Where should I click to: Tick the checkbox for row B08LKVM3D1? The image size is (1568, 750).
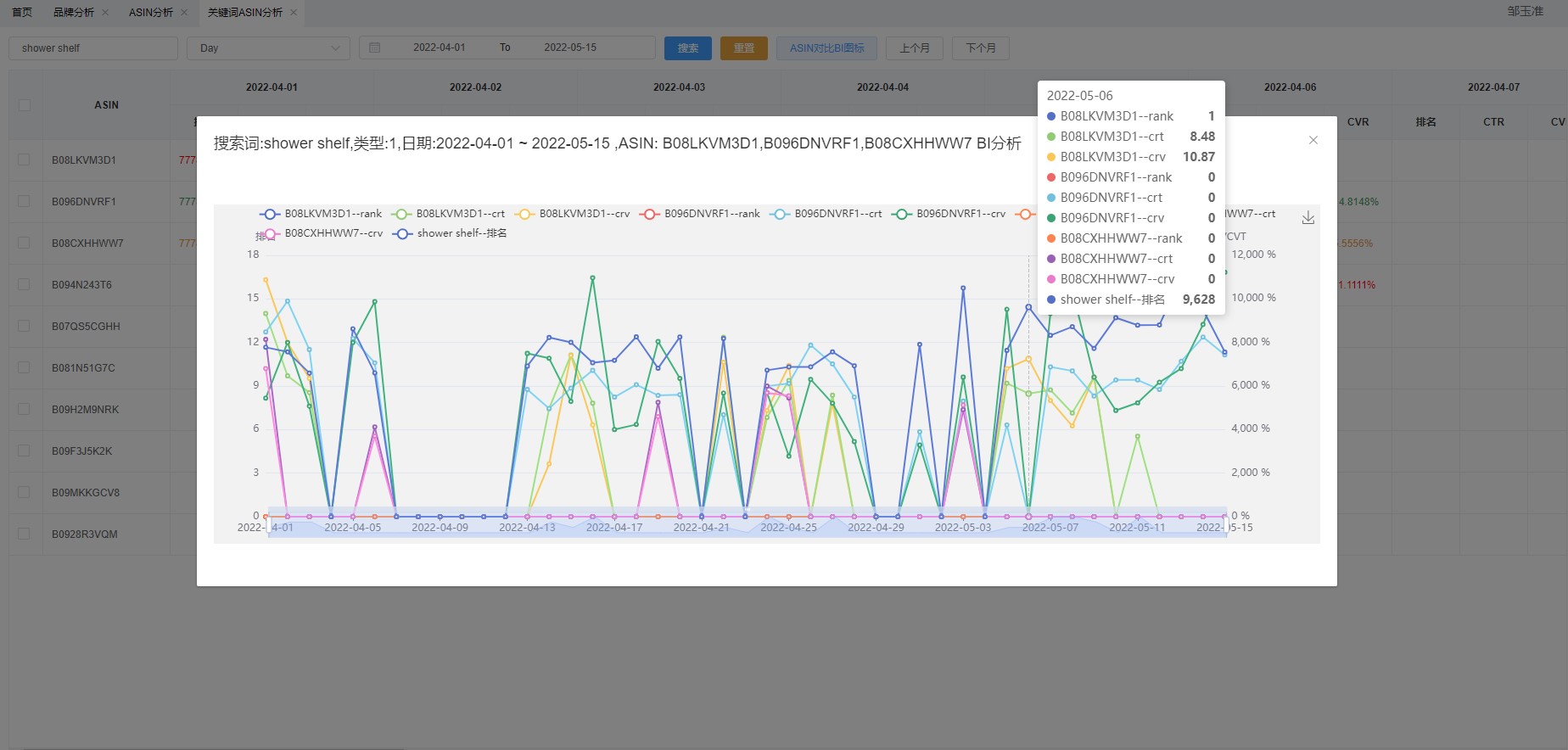pyautogui.click(x=24, y=160)
